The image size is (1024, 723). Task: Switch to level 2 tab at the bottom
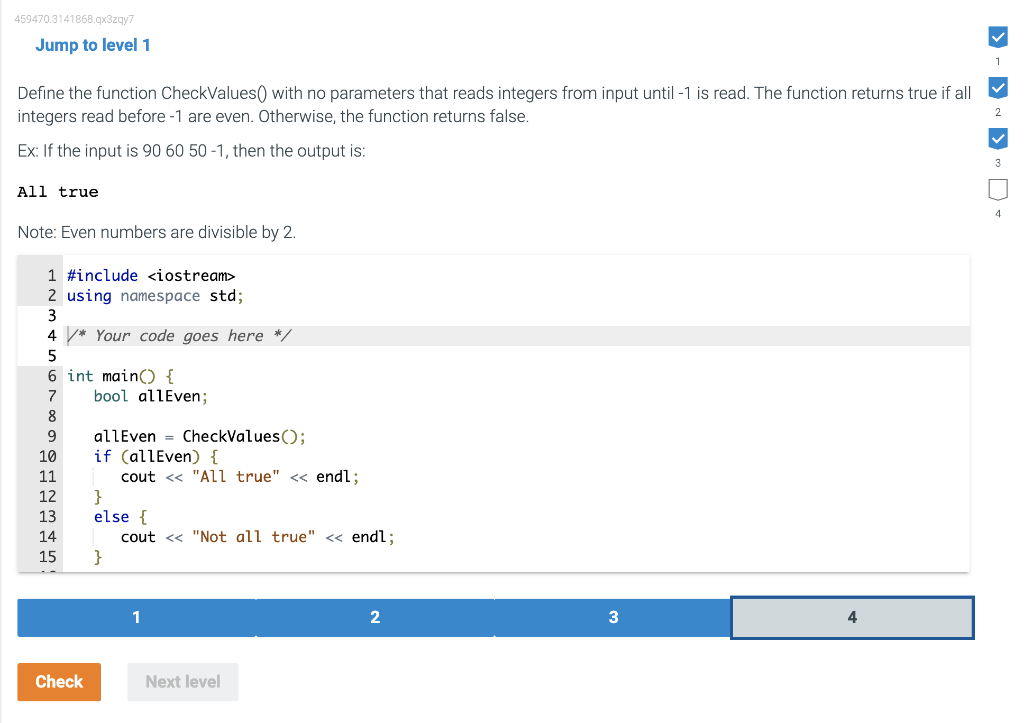[x=375, y=617]
